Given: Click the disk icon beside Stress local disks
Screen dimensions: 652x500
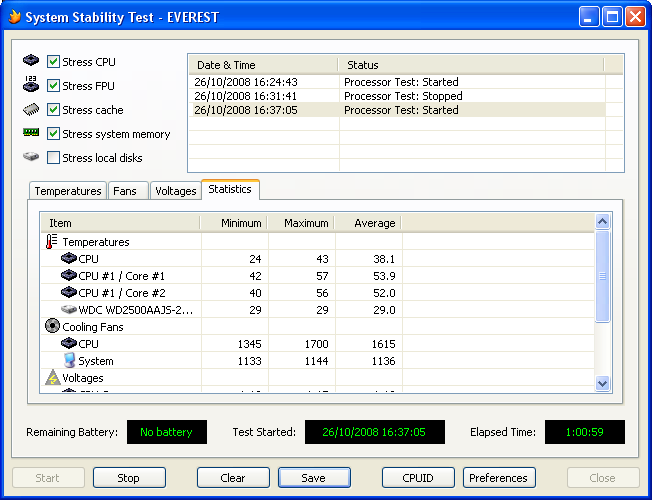Looking at the screenshot, I should pyautogui.click(x=31, y=158).
